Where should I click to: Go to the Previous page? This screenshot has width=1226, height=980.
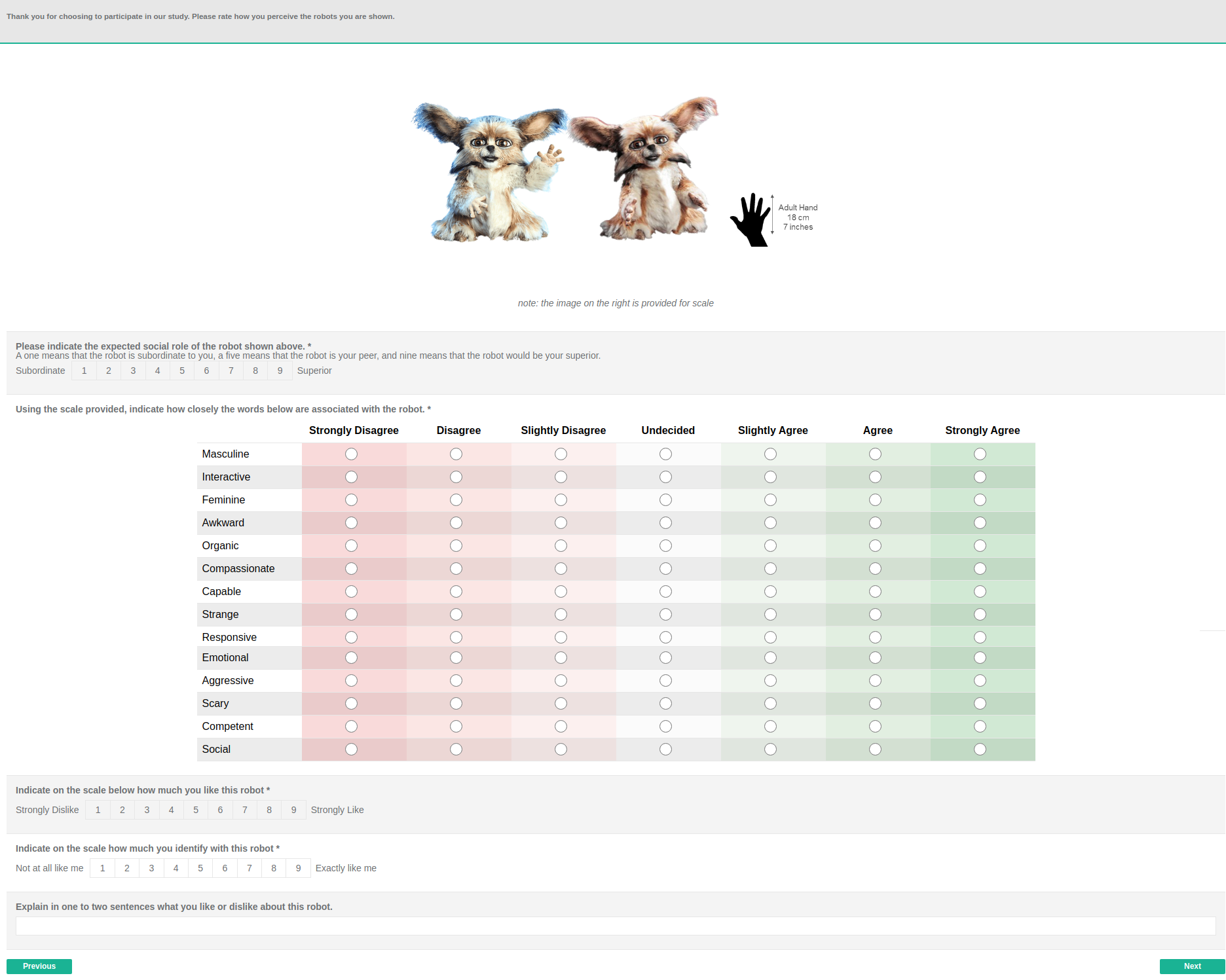tap(39, 966)
